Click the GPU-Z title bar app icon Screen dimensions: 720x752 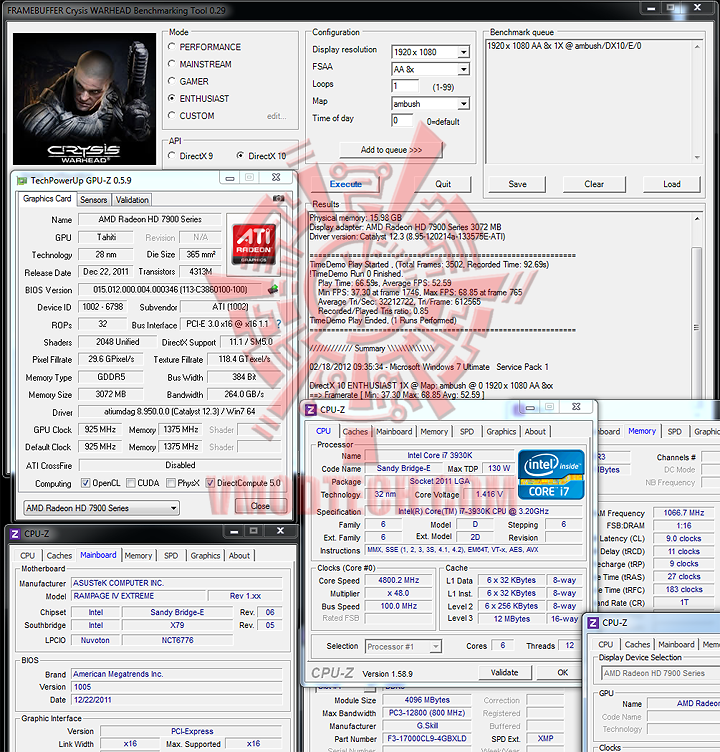22,181
